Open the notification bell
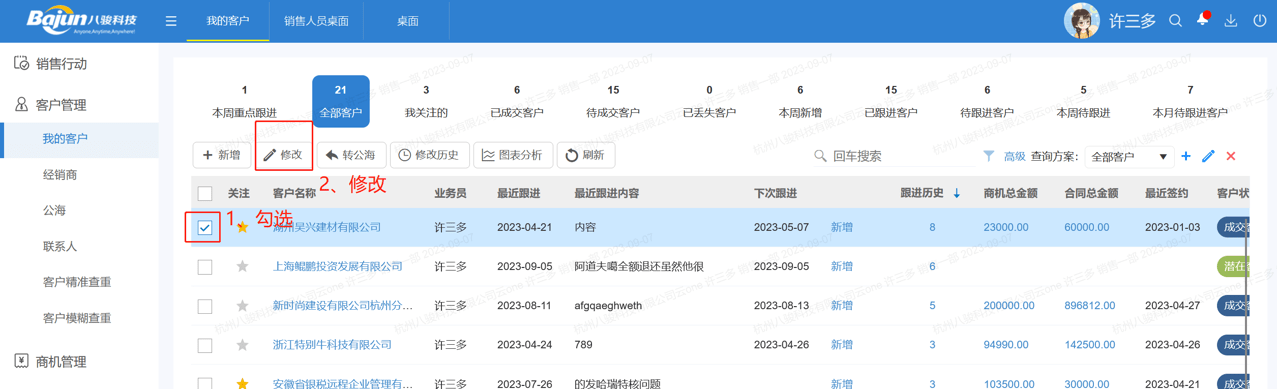The height and width of the screenshot is (389, 1277). click(x=1203, y=20)
